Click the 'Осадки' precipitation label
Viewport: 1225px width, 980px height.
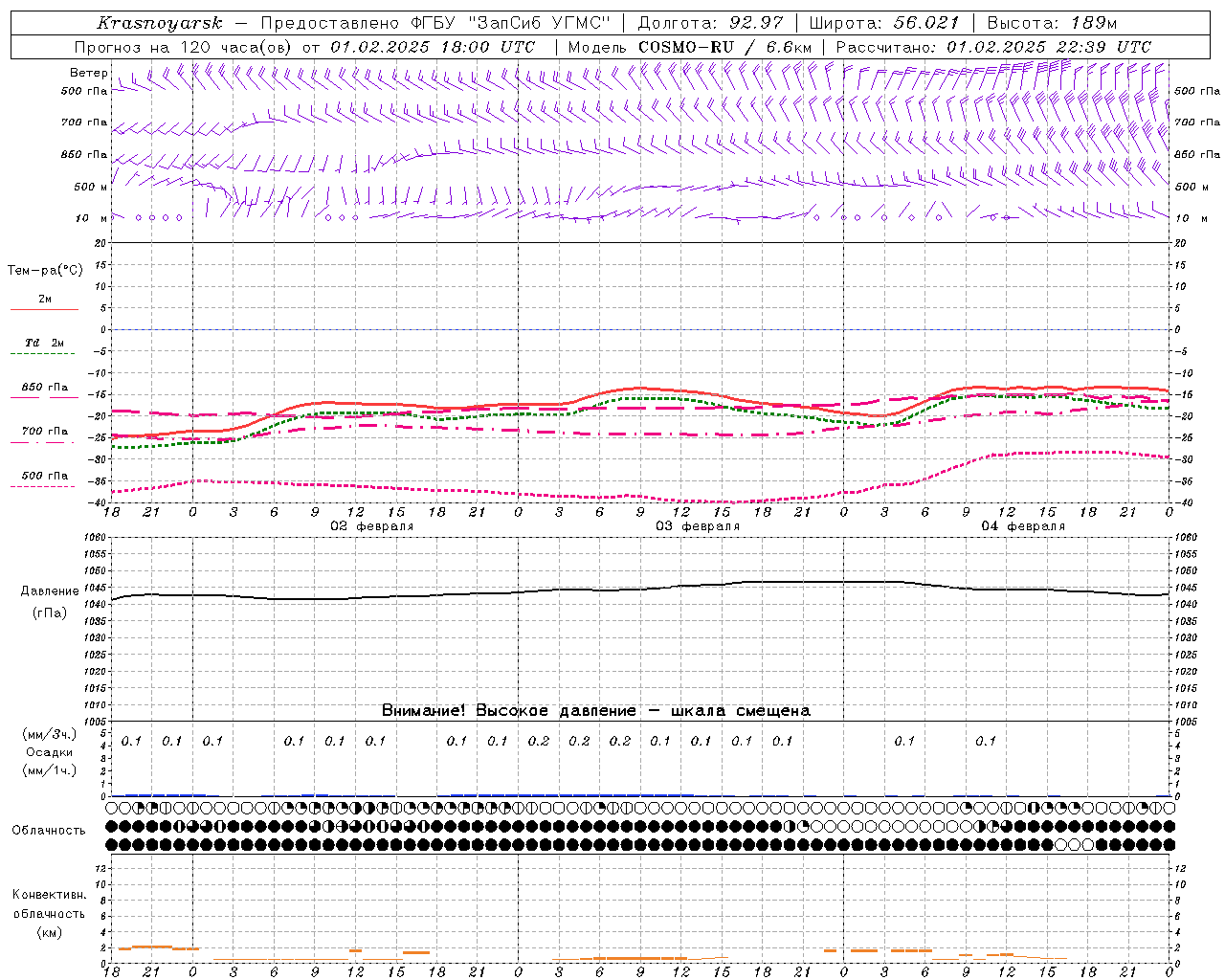coord(50,752)
